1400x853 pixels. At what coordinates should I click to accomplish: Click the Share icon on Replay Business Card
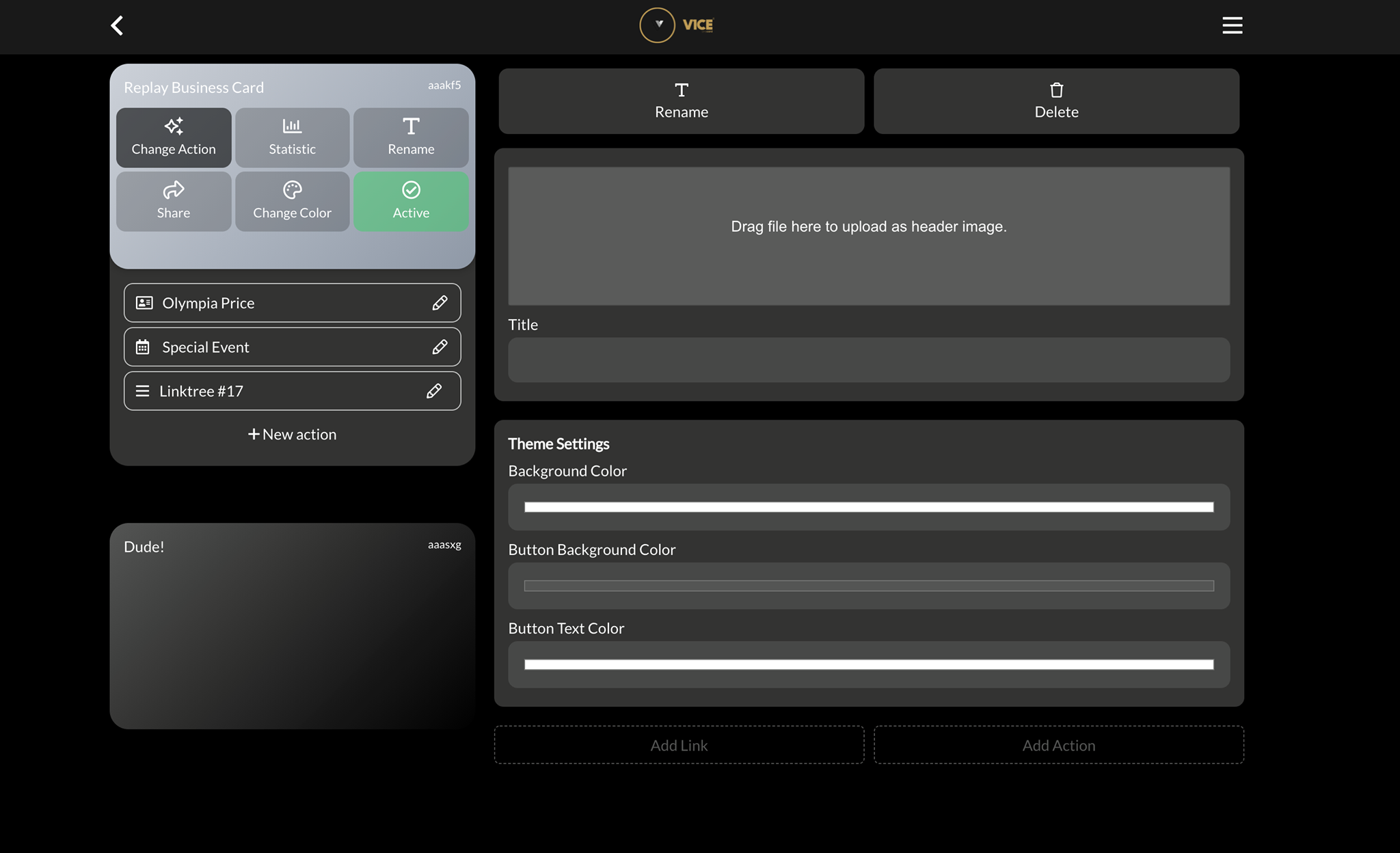(173, 191)
